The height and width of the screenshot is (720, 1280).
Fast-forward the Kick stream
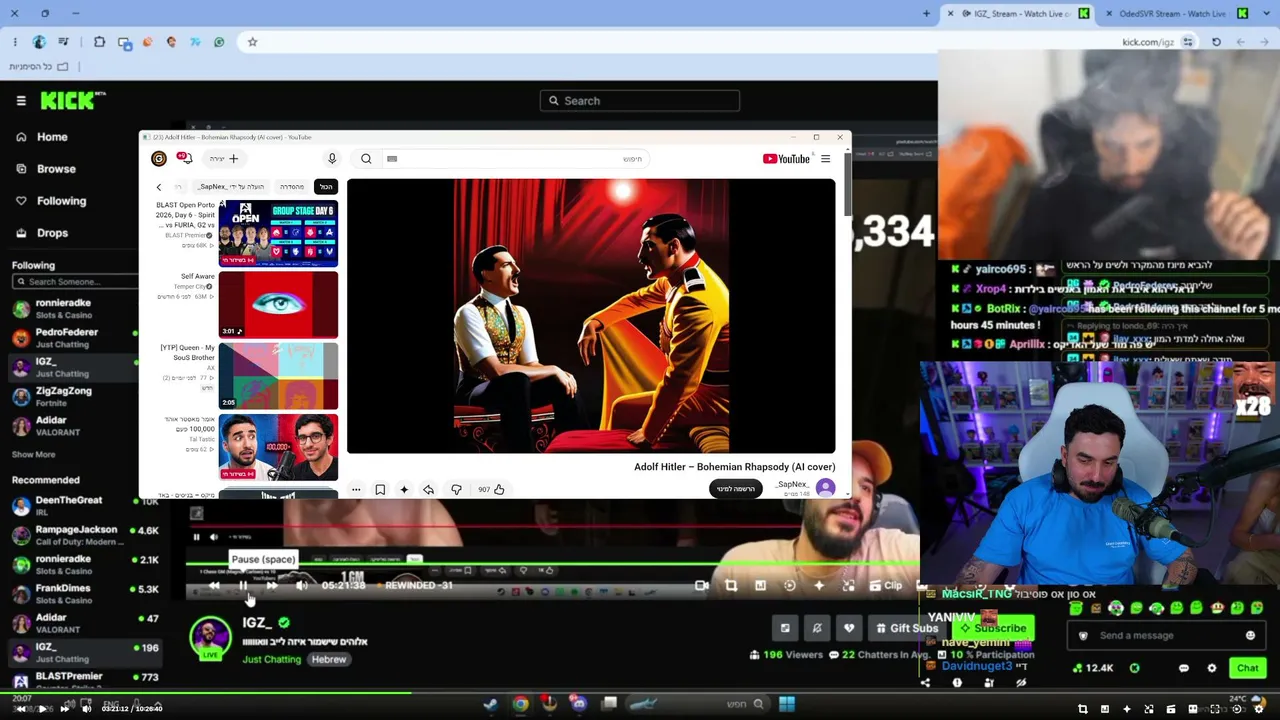click(272, 586)
